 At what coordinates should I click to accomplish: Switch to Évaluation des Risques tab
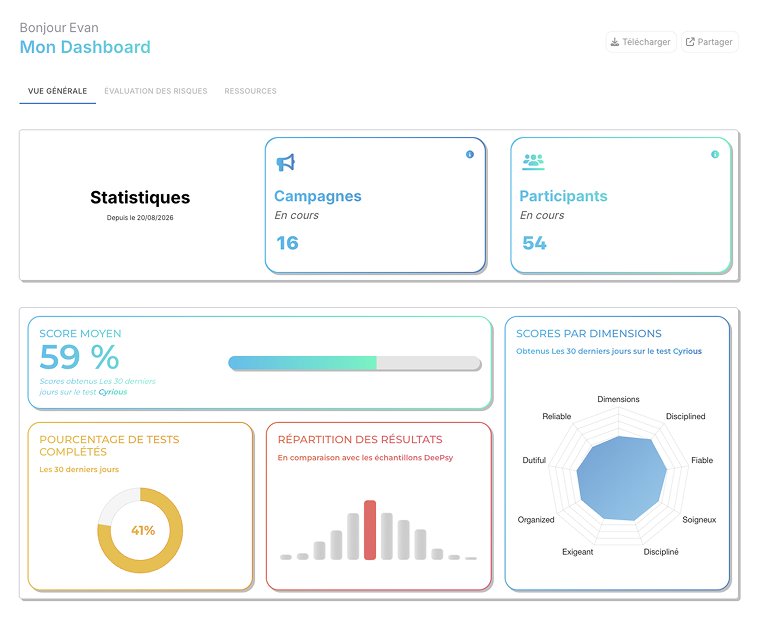coord(156,91)
